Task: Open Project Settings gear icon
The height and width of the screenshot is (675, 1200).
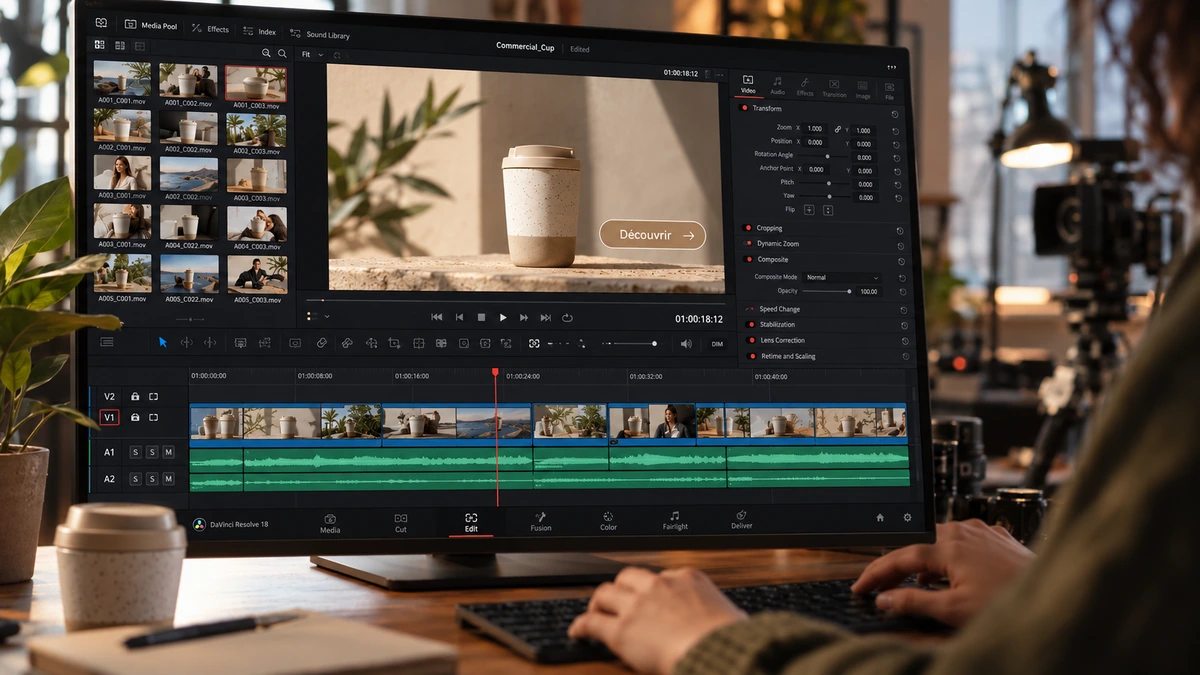Action: point(907,518)
